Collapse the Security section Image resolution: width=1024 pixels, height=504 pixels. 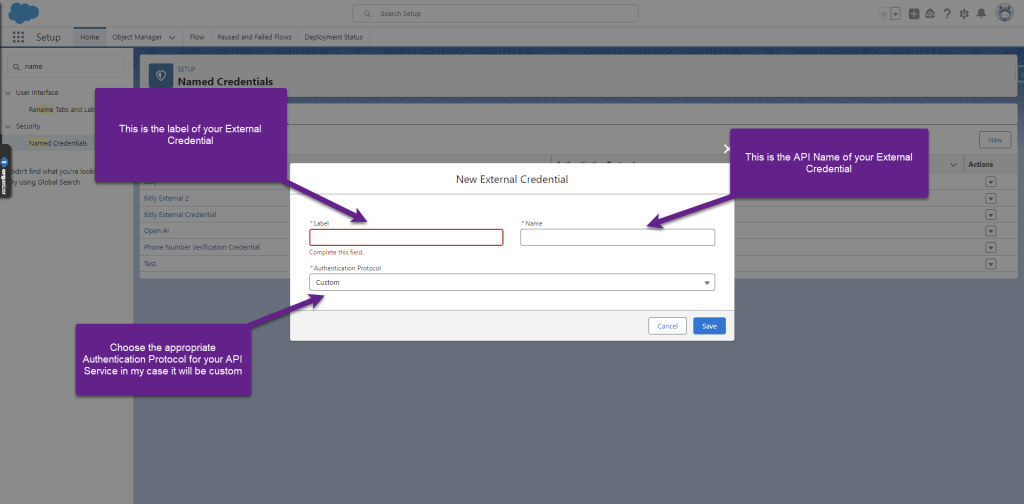[x=8, y=126]
